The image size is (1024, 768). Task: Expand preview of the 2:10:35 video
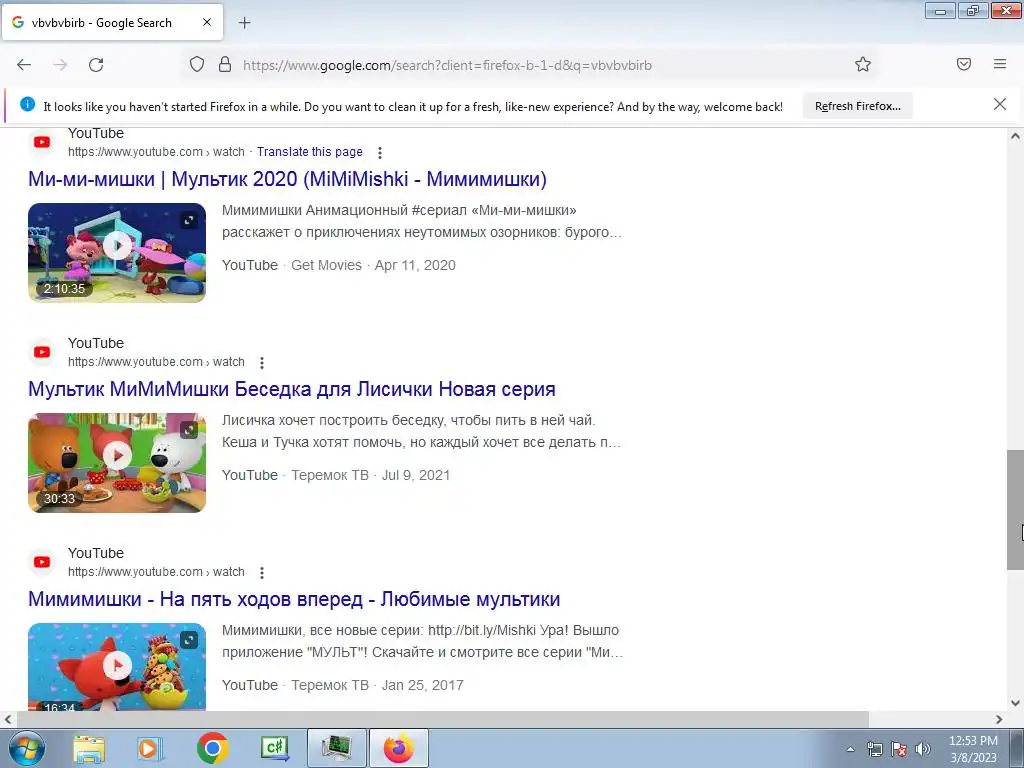189,220
